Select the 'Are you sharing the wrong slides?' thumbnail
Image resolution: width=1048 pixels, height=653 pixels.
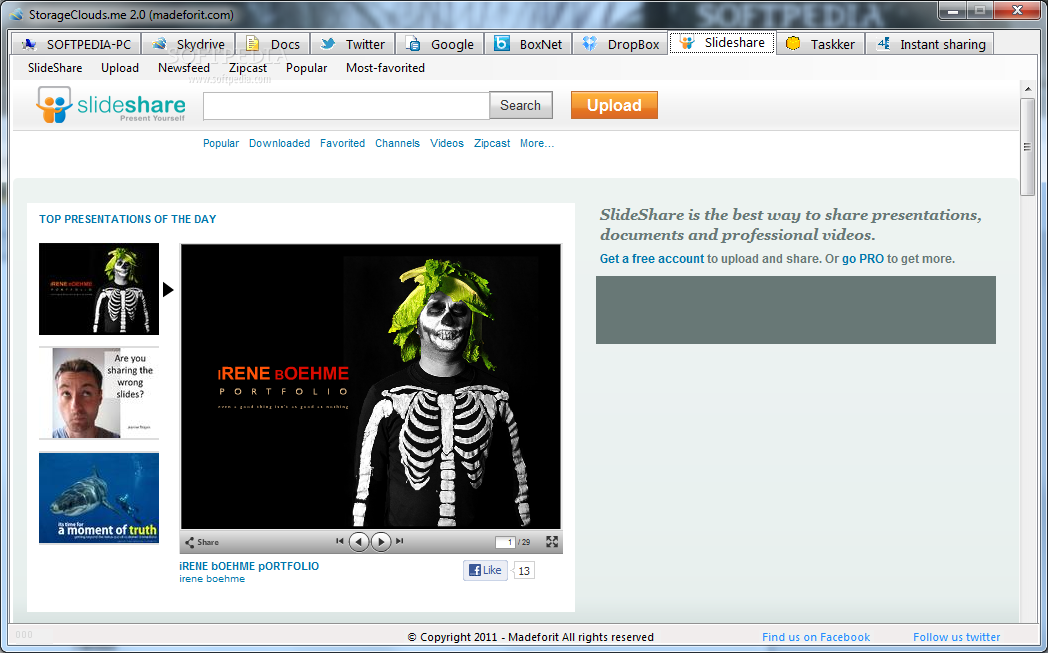tap(99, 393)
